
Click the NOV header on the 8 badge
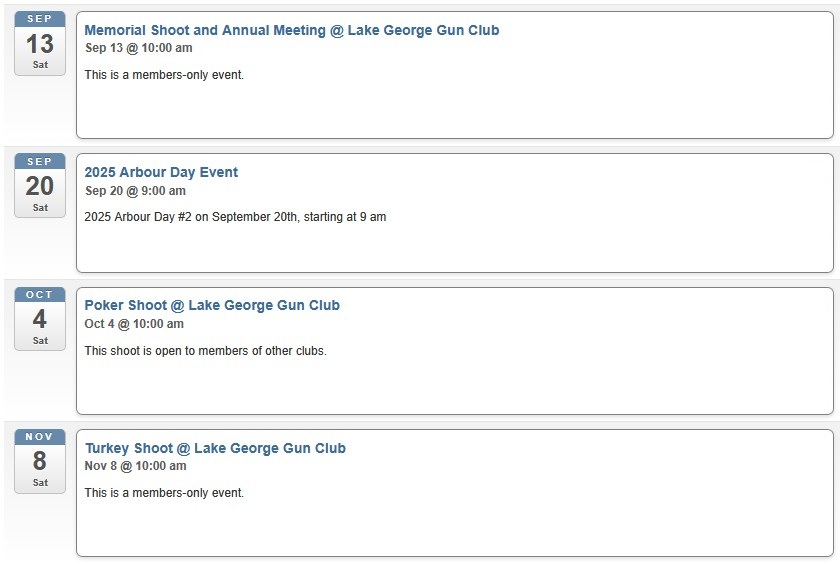click(x=40, y=437)
